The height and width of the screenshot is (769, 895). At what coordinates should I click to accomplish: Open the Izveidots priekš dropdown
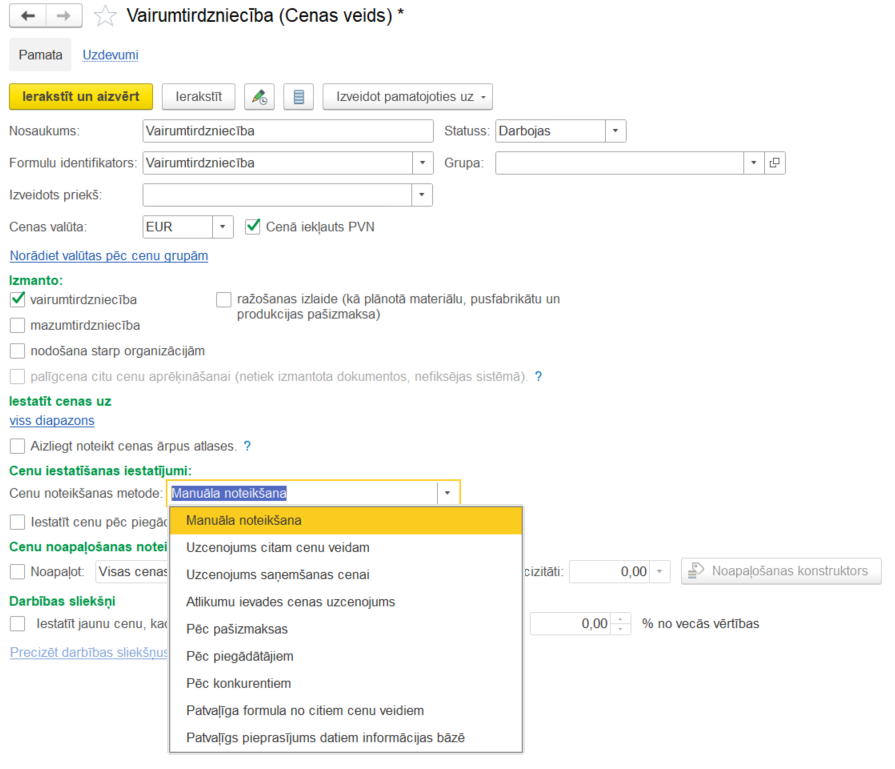[x=423, y=194]
